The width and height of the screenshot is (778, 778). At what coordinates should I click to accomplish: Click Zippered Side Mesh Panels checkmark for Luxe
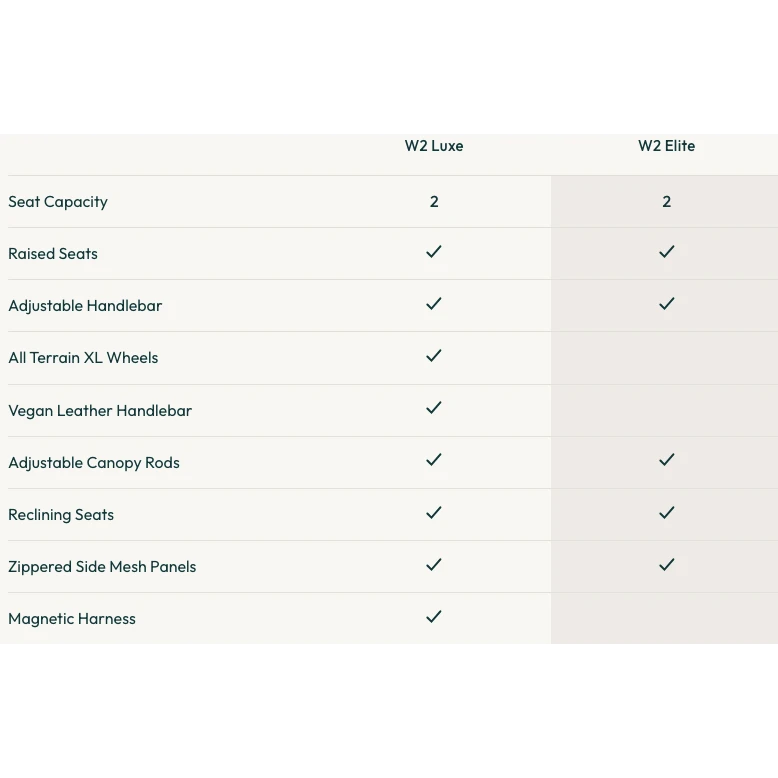click(434, 565)
